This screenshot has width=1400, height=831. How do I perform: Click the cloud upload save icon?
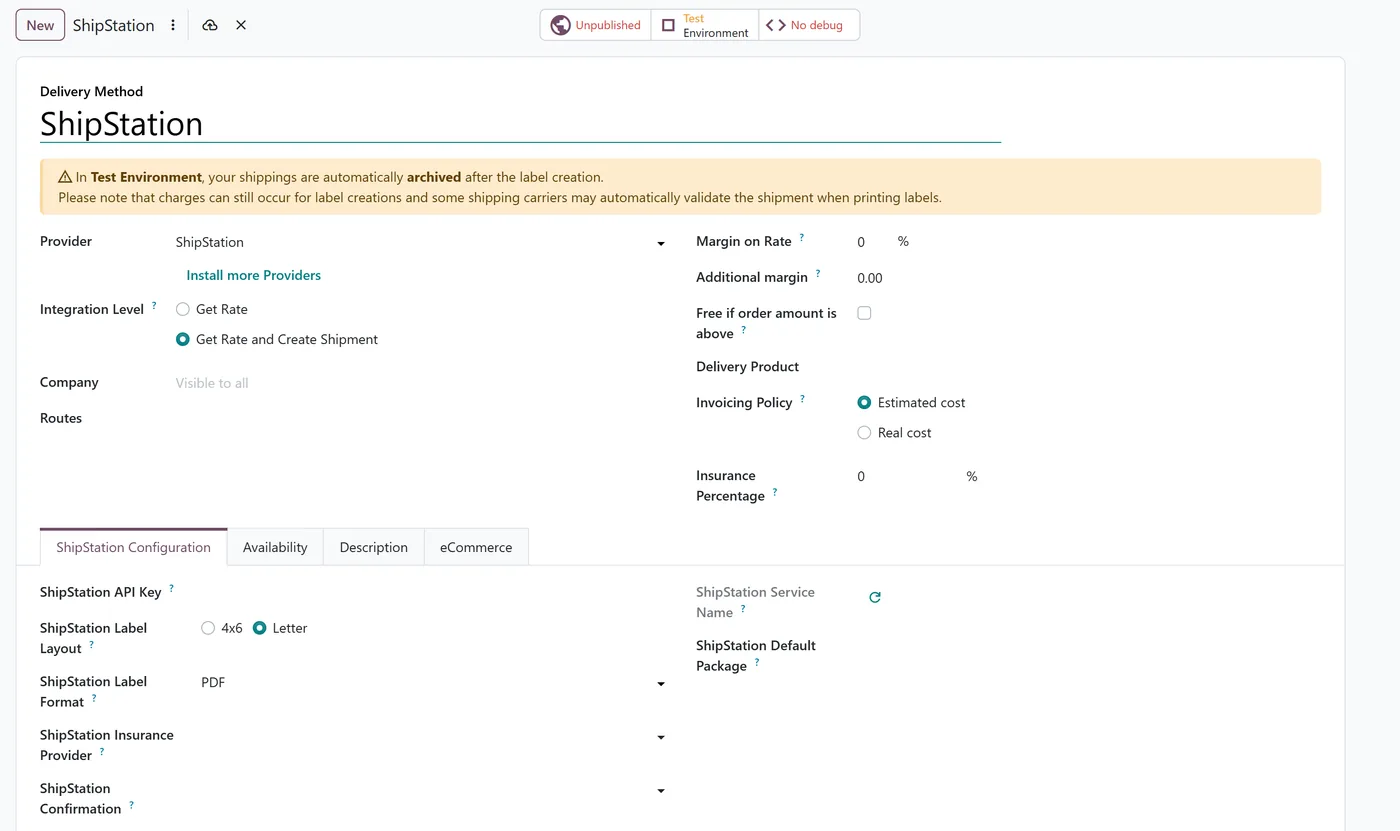pyautogui.click(x=209, y=25)
